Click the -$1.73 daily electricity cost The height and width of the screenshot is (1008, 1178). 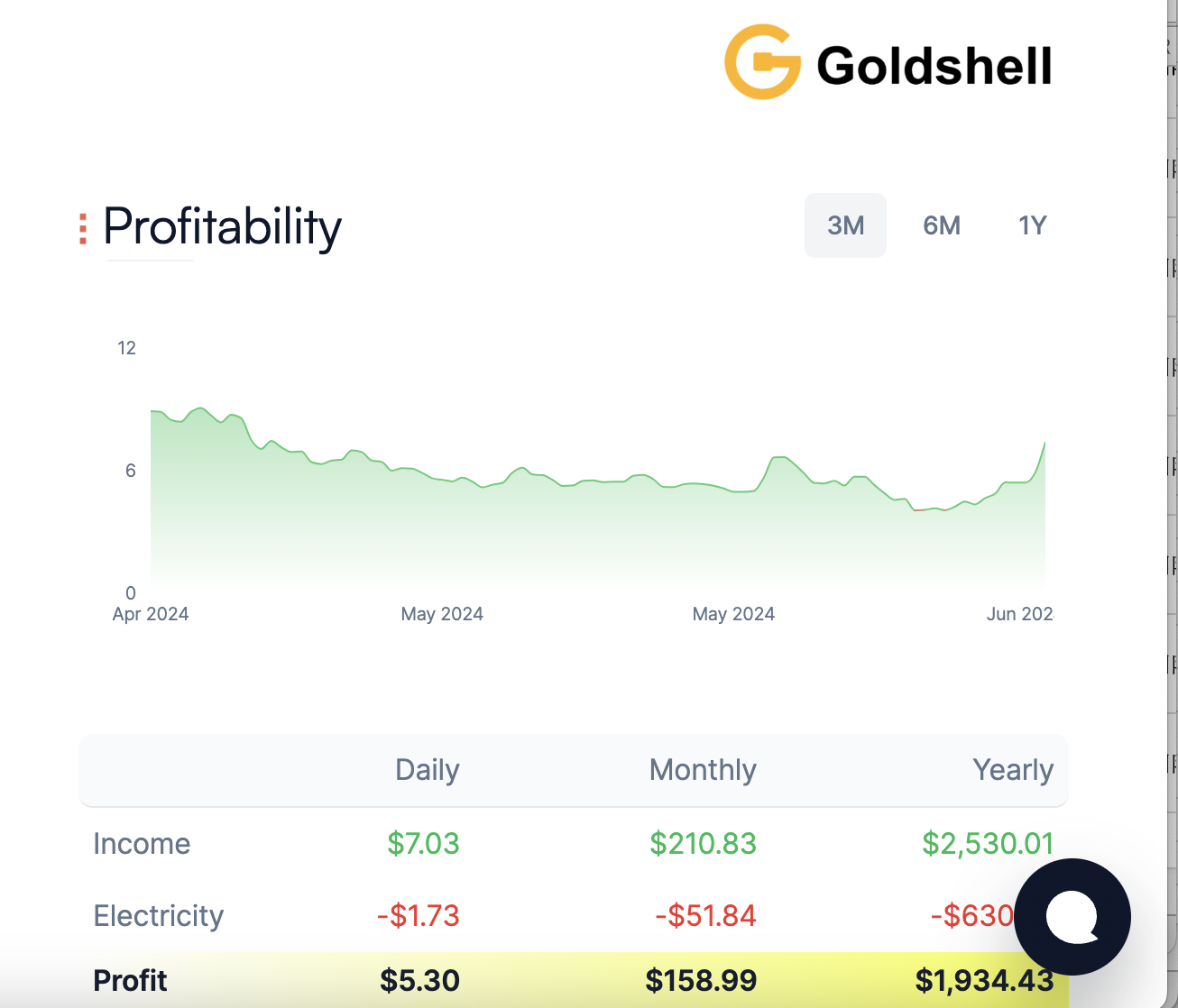point(418,916)
